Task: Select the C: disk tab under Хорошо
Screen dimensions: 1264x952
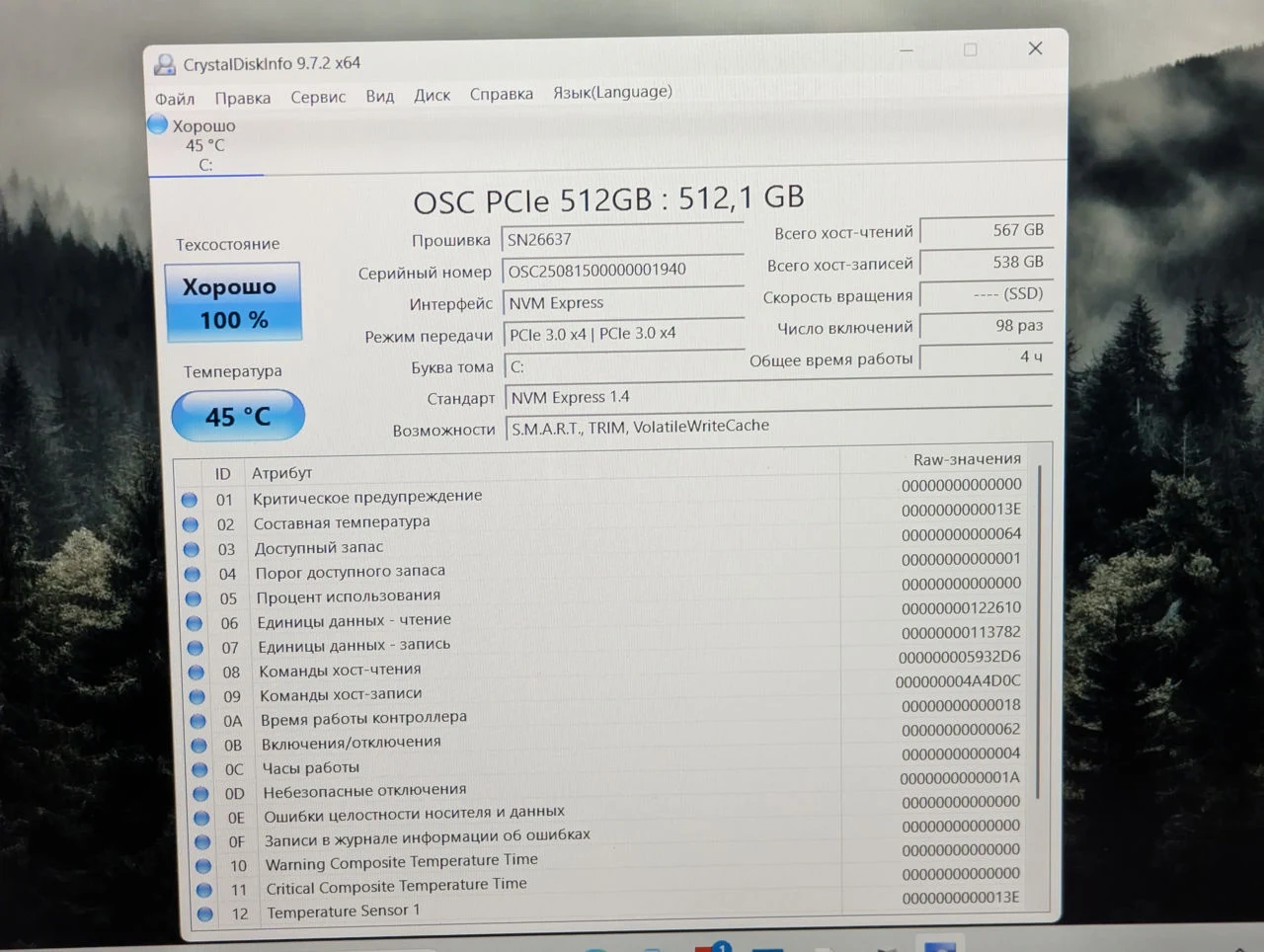Action: [205, 146]
